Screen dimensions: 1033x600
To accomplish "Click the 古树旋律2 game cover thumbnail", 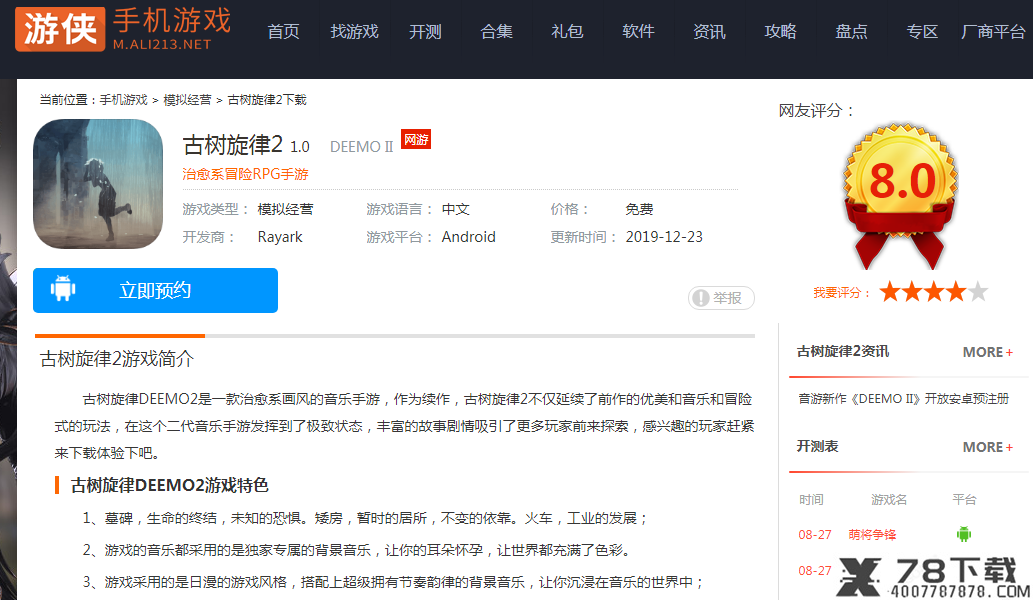I will [98, 184].
